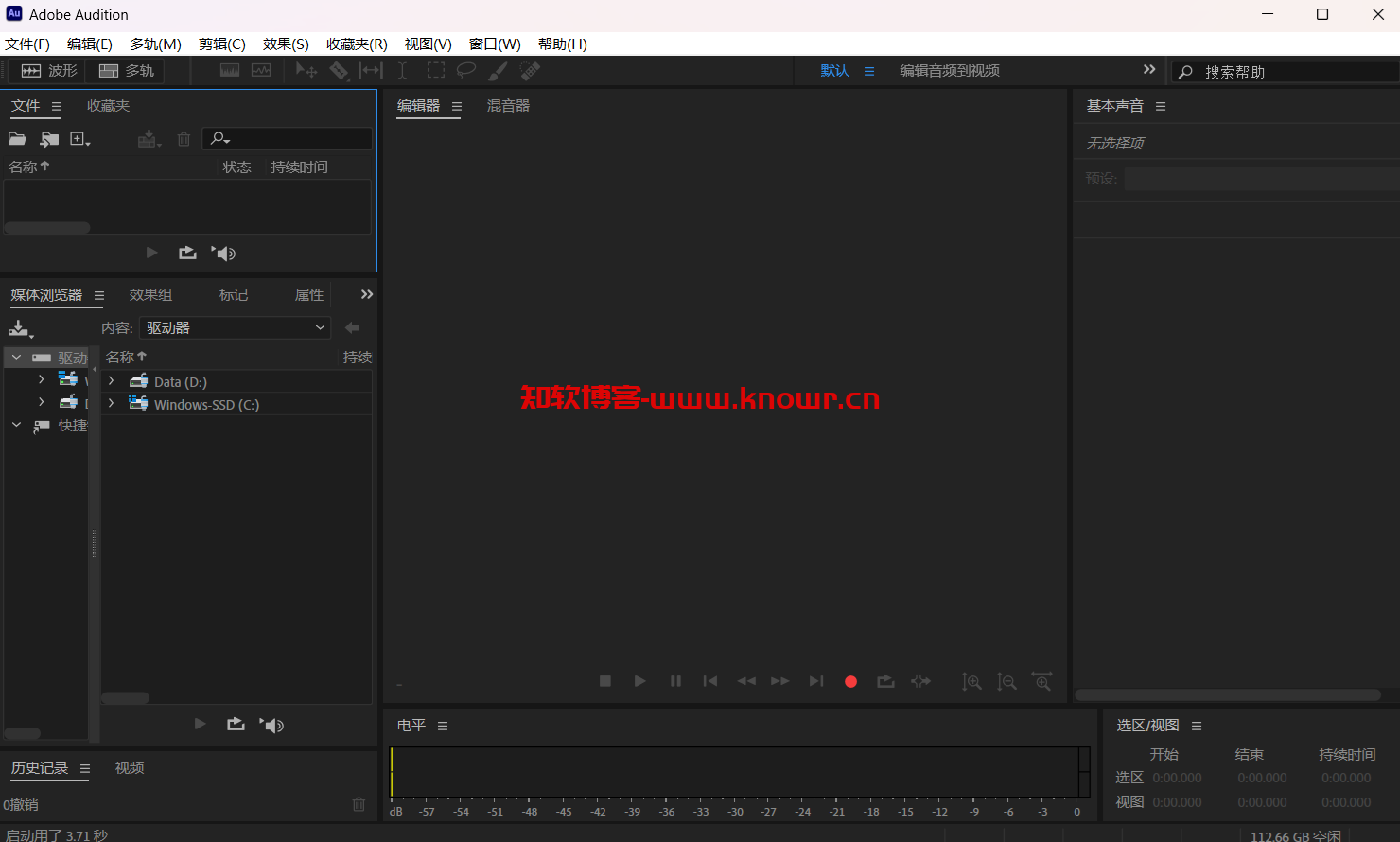Viewport: 1400px width, 842px height.
Task: Click Play button in 文件 panel preview
Action: (151, 253)
